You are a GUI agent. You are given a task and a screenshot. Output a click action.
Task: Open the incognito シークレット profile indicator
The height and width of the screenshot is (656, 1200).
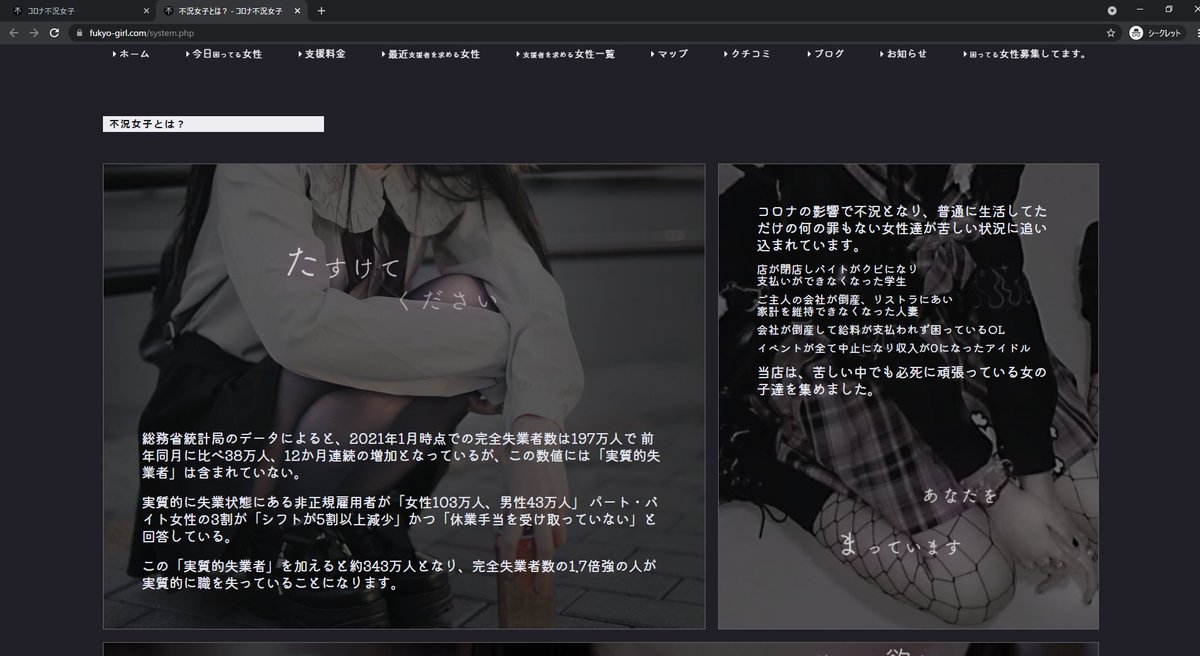(x=1154, y=32)
